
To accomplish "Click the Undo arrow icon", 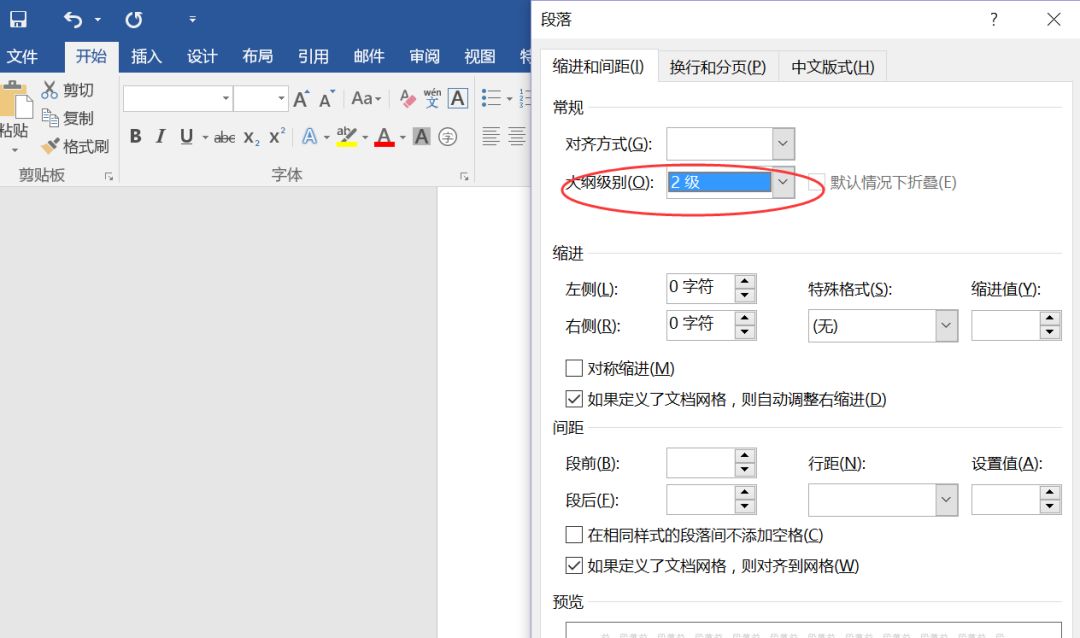I will pos(73,19).
